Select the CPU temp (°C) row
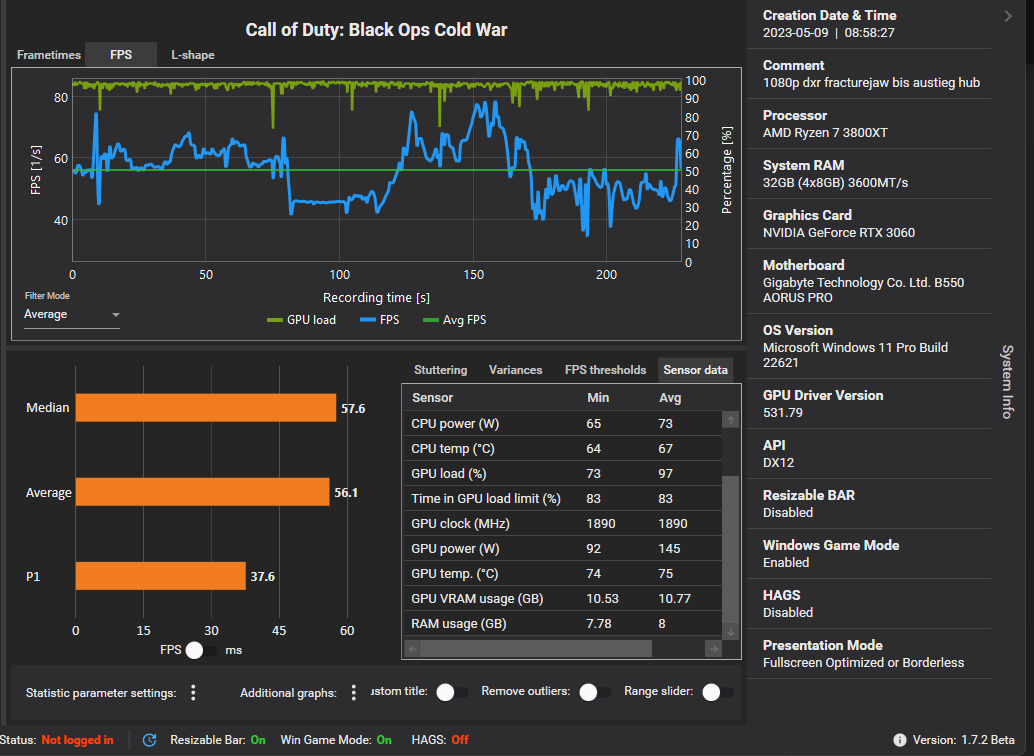The height and width of the screenshot is (756, 1034). tap(562, 449)
